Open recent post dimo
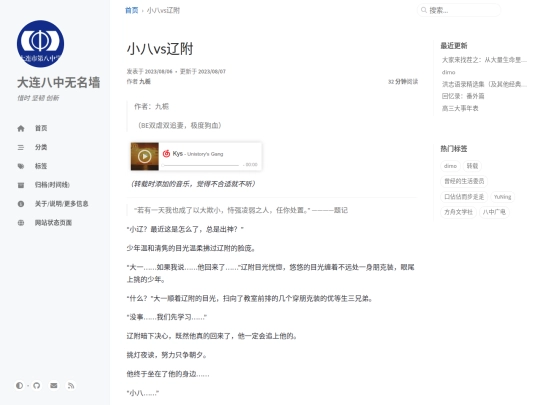The height and width of the screenshot is (405, 540). [x=448, y=72]
